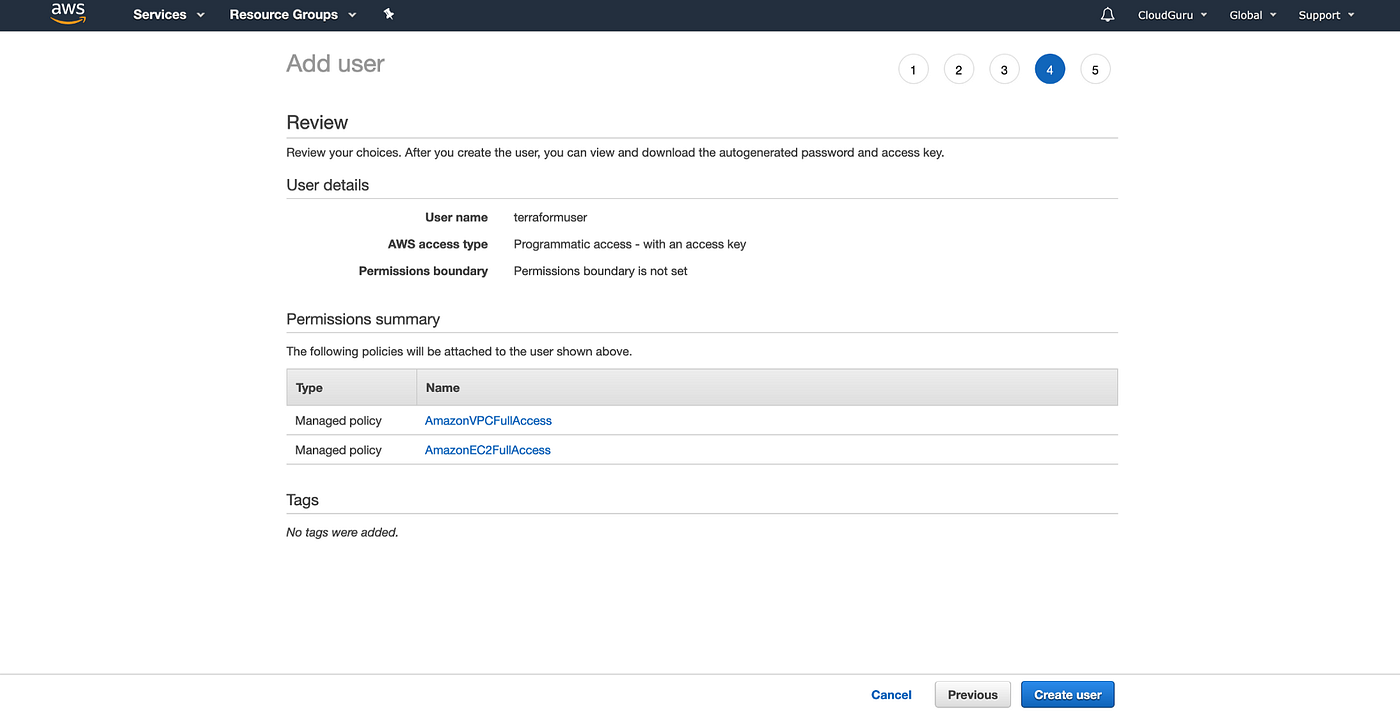This screenshot has width=1400, height=711.
Task: Select the Type column header
Action: 308,387
